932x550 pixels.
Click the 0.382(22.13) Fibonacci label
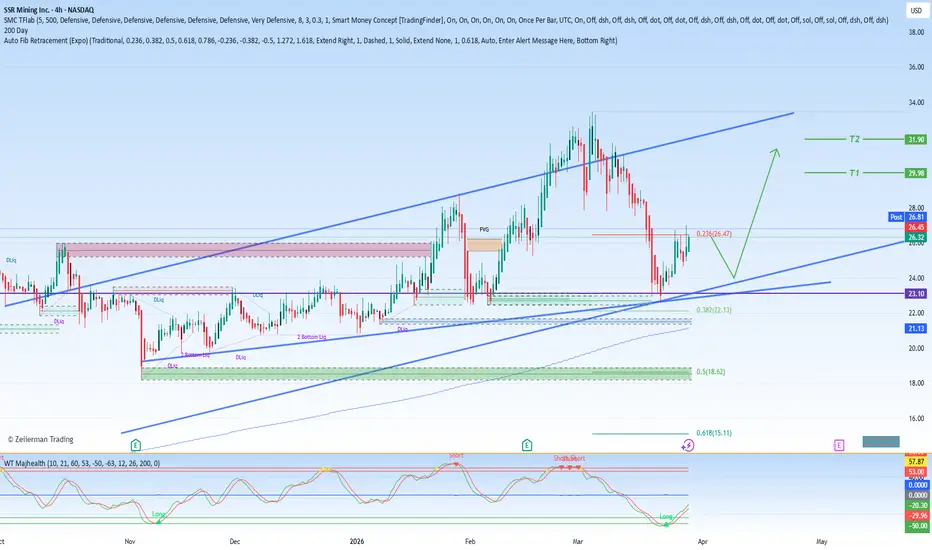[x=714, y=310]
